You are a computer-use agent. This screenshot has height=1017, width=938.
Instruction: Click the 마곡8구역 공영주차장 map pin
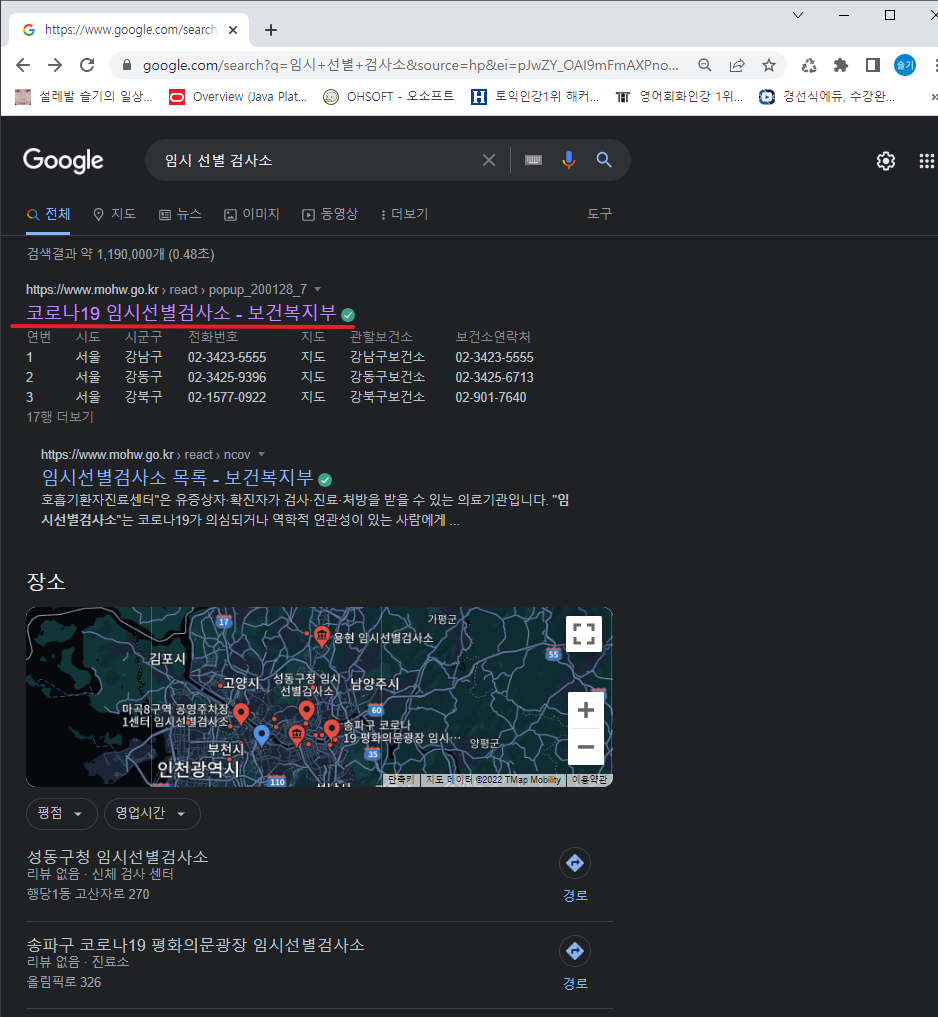pos(241,713)
